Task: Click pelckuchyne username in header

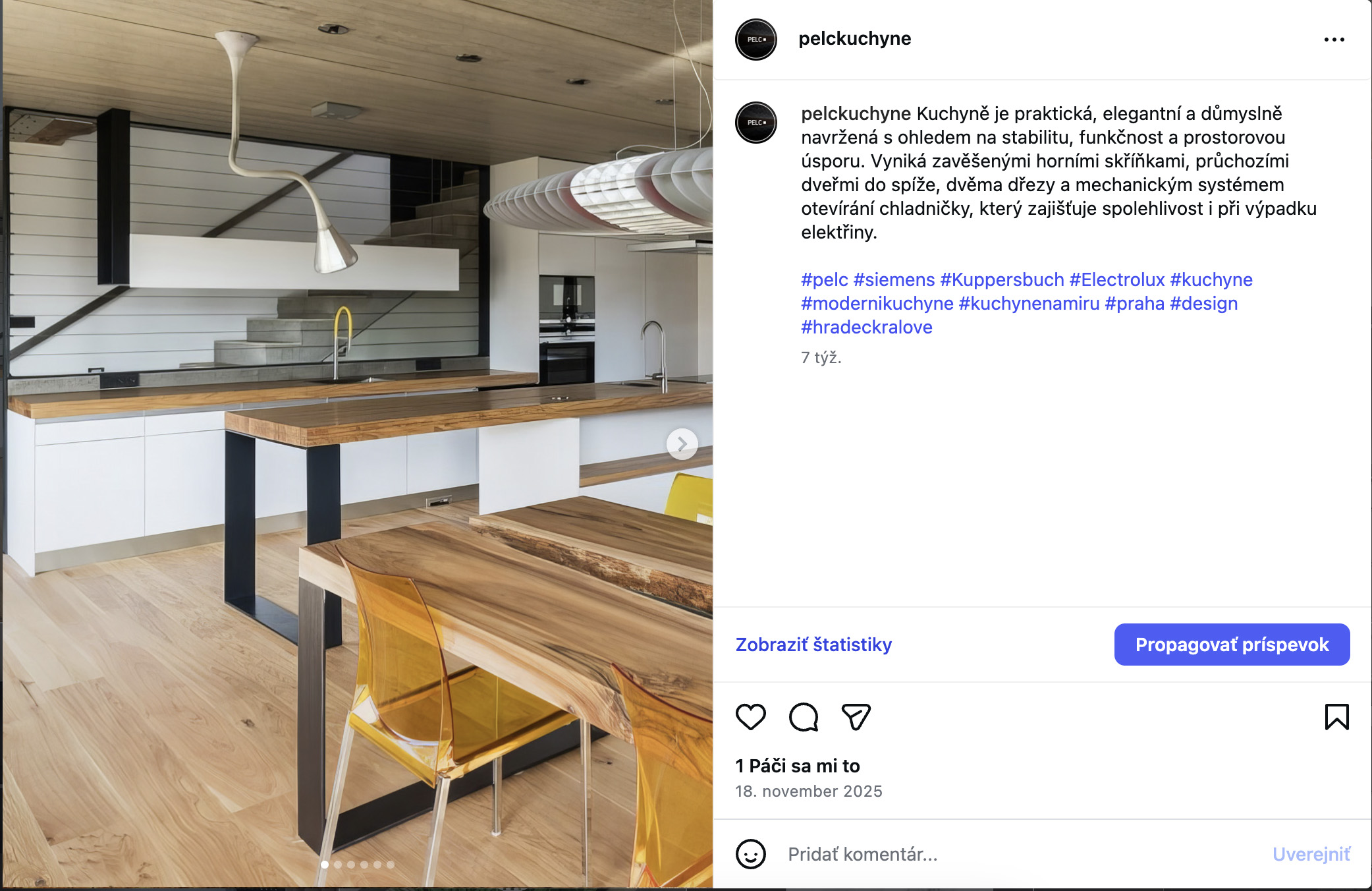Action: [x=854, y=39]
